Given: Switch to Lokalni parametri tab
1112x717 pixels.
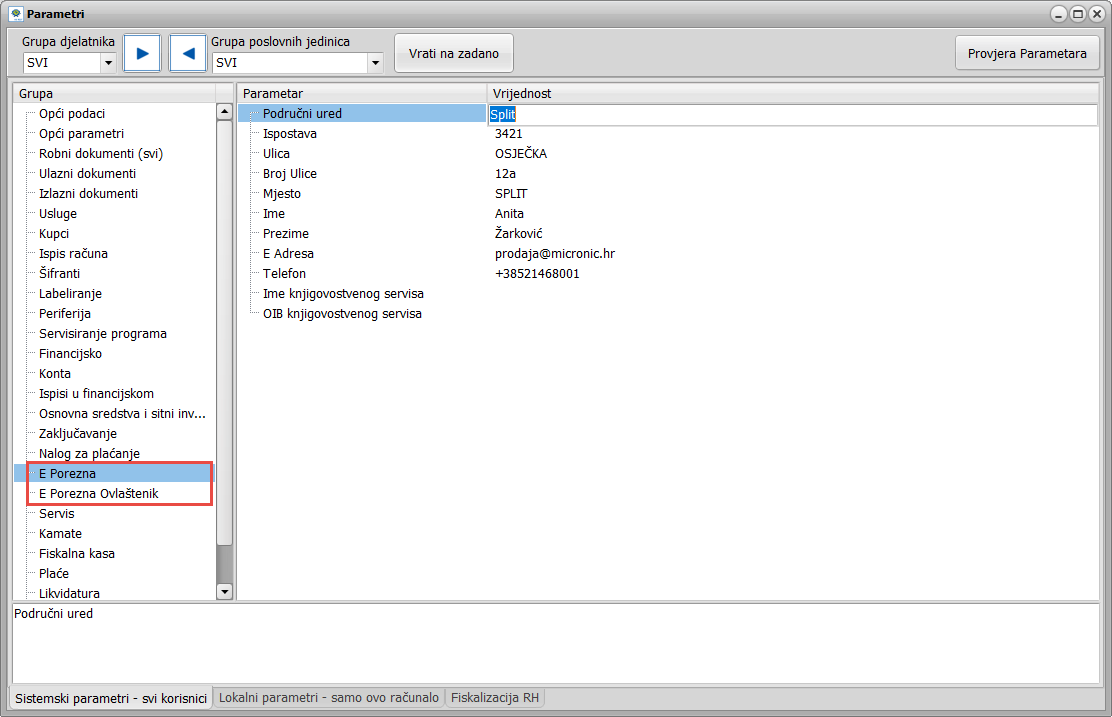Looking at the screenshot, I should [329, 698].
